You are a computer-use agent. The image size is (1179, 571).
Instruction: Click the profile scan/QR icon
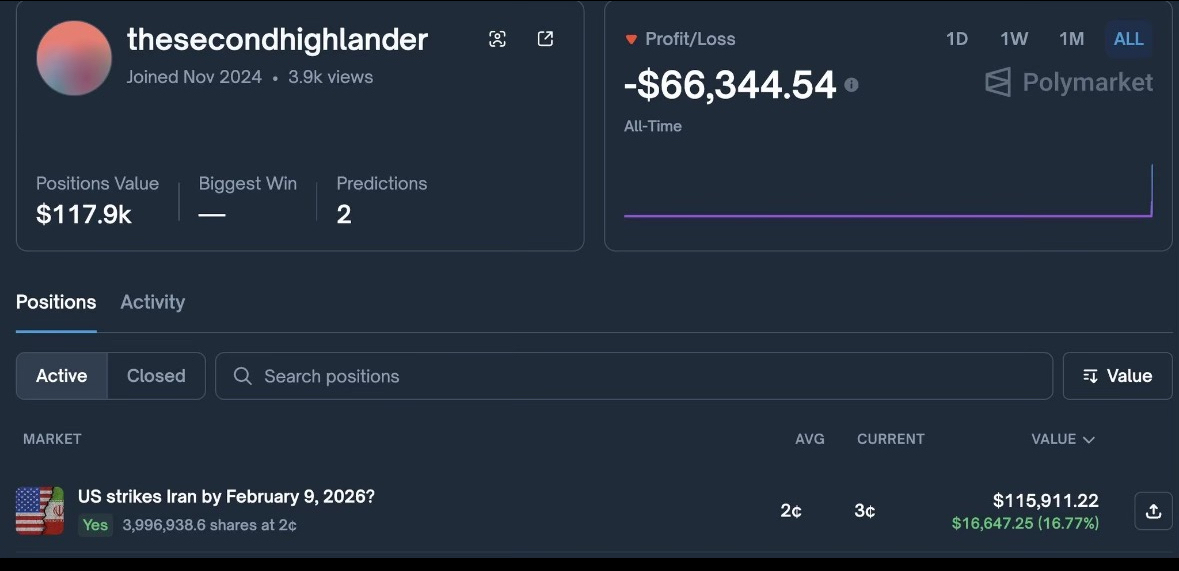pos(497,39)
